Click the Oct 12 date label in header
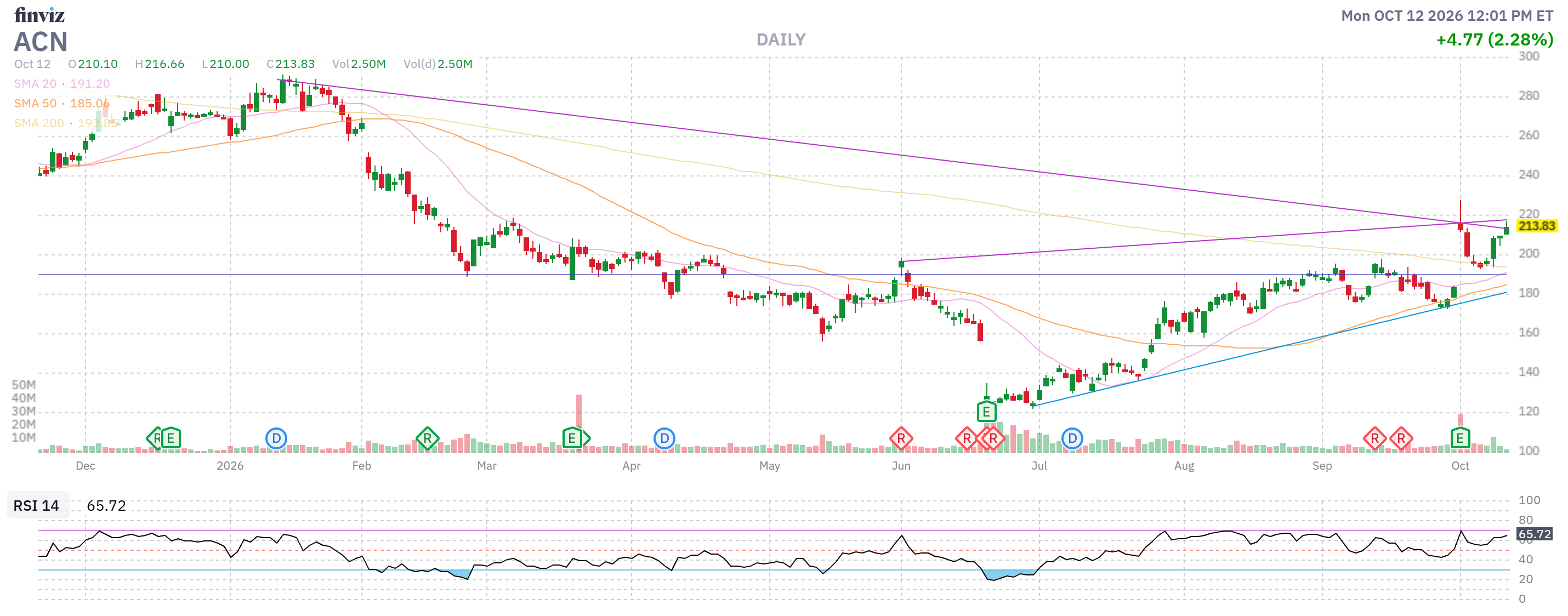This screenshot has height=616, width=1568. [x=32, y=64]
